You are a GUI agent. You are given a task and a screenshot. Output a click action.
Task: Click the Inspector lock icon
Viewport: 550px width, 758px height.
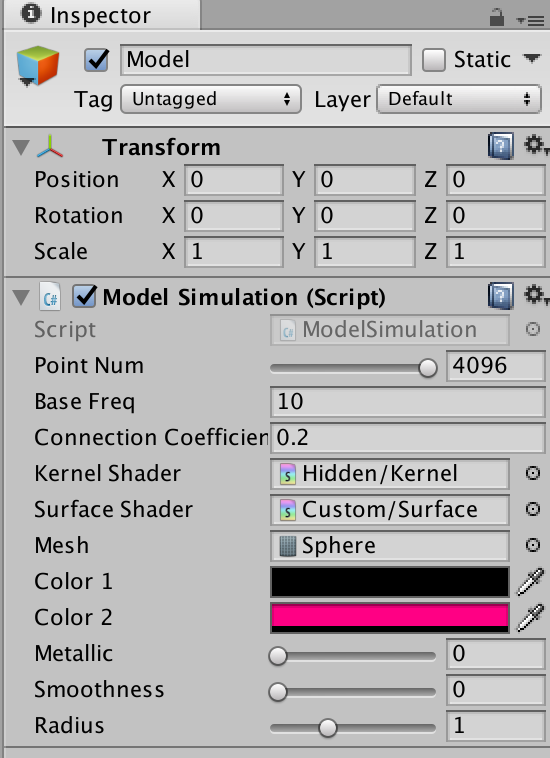click(496, 18)
